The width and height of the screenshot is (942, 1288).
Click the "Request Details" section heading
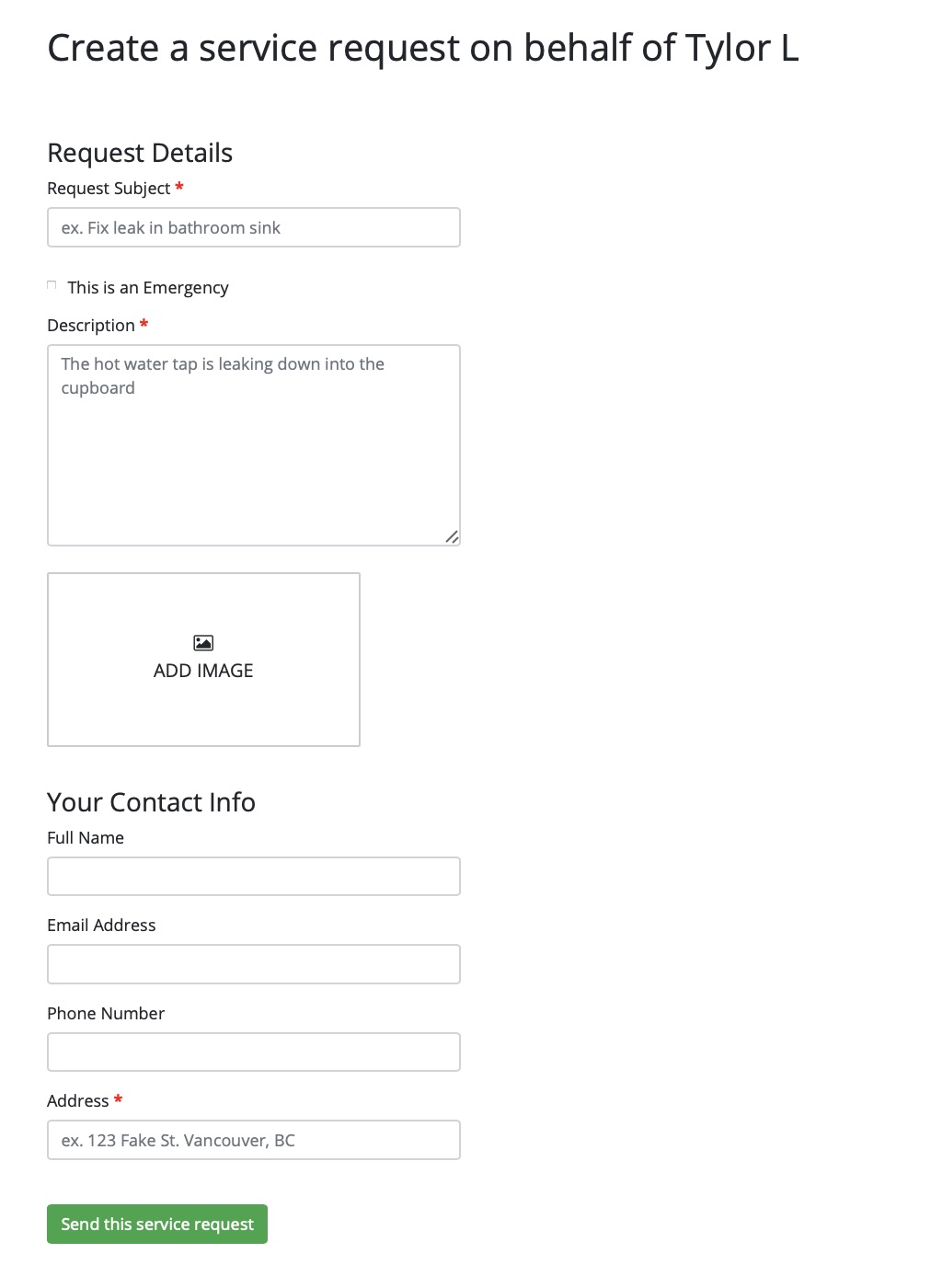140,153
